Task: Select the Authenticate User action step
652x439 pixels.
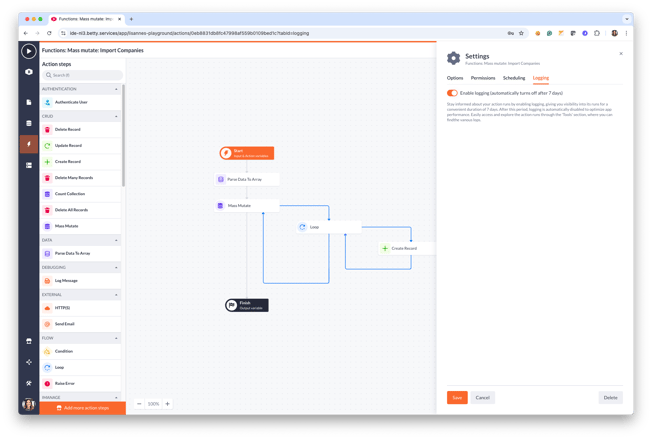Action: pyautogui.click(x=71, y=102)
